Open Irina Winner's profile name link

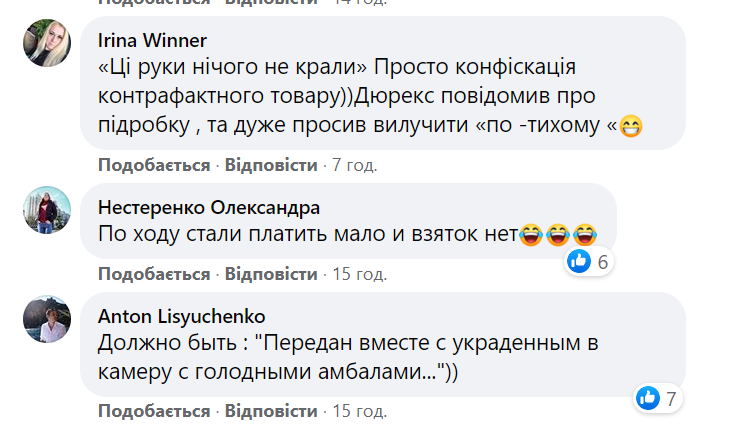(153, 41)
